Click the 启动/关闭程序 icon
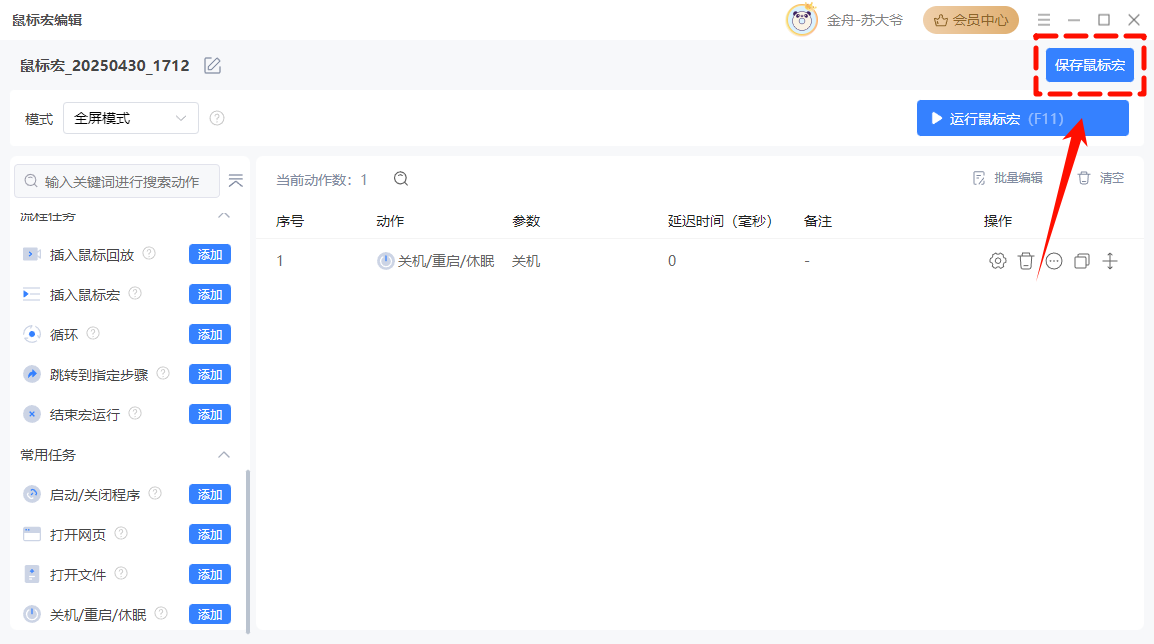Image resolution: width=1154 pixels, height=644 pixels. (32, 494)
